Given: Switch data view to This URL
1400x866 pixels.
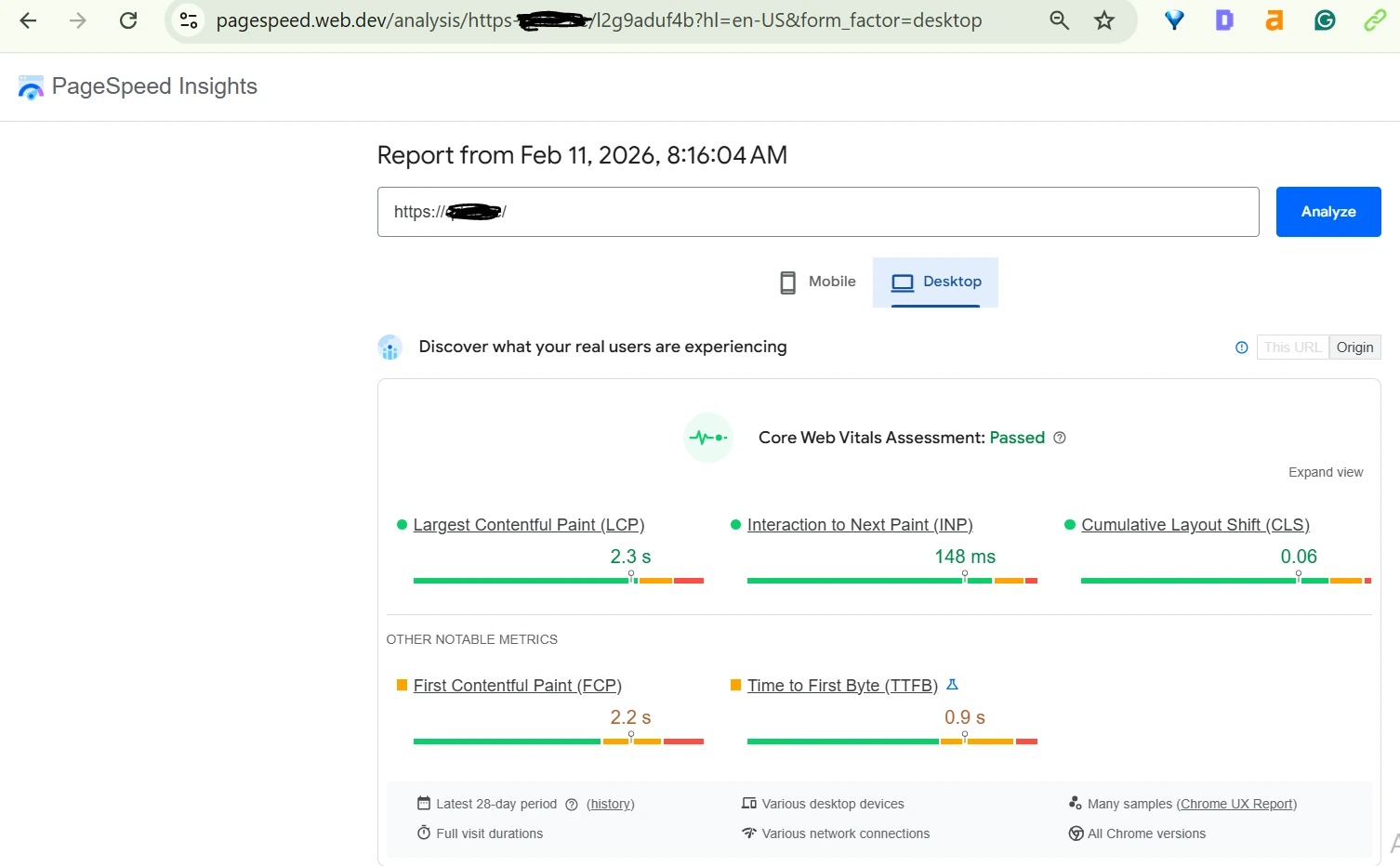Looking at the screenshot, I should pyautogui.click(x=1292, y=348).
